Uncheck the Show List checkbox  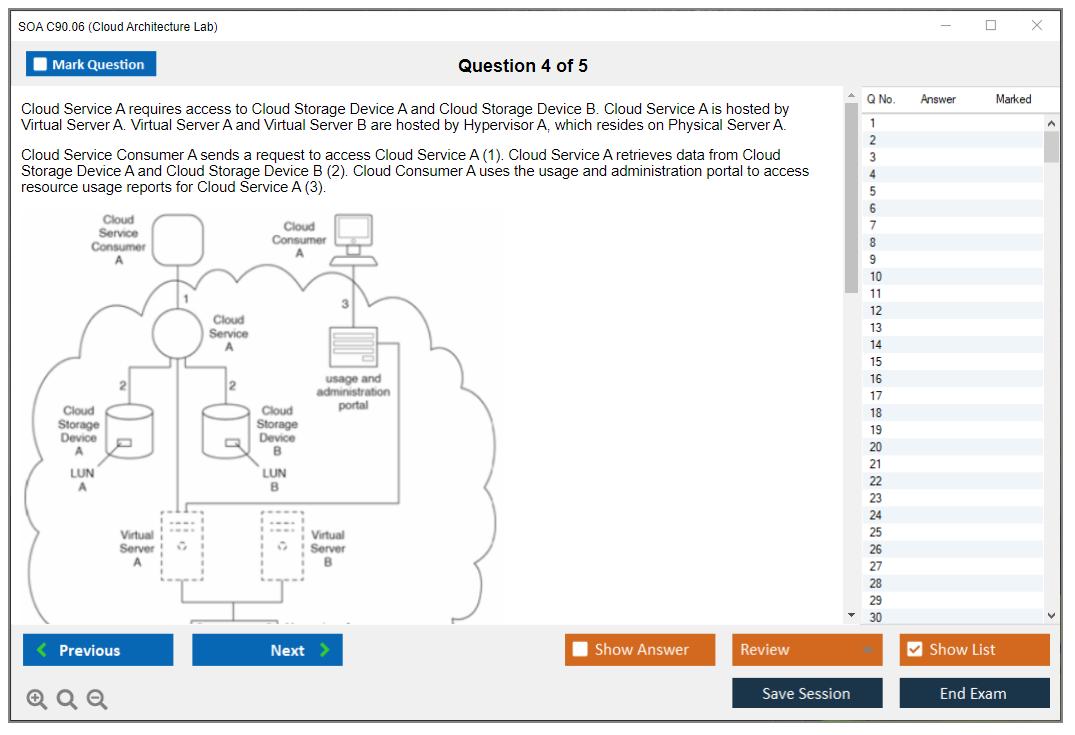(x=914, y=650)
